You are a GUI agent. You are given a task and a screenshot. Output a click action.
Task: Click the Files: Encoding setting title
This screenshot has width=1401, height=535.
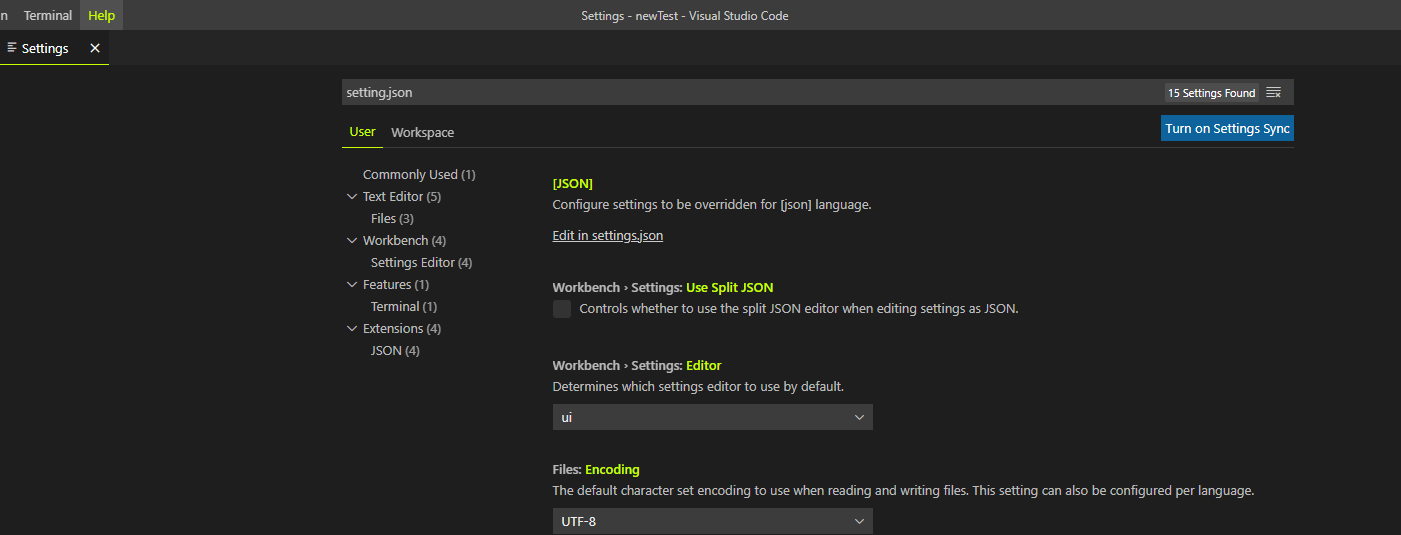[596, 470]
